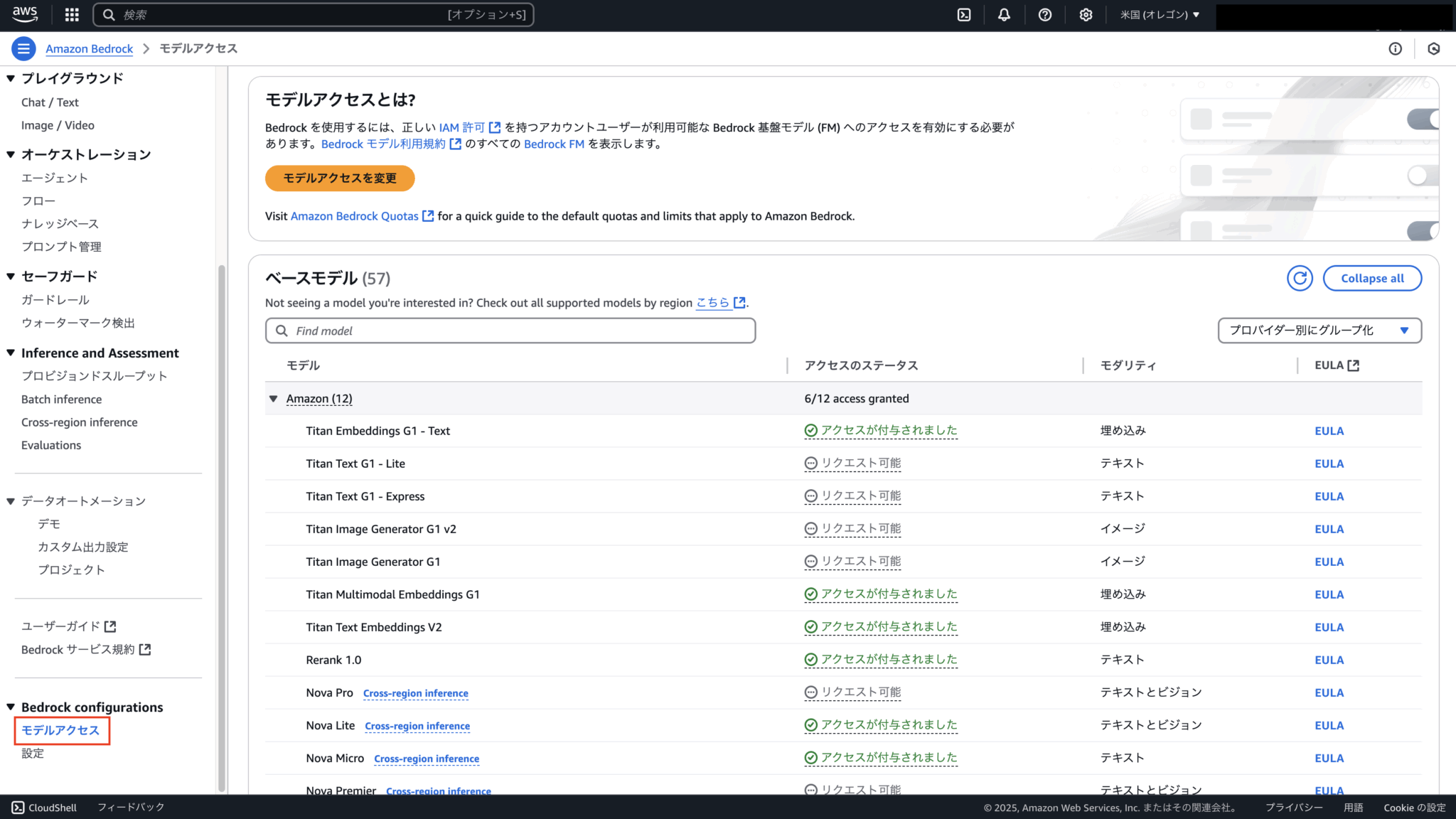The image size is (1456, 819).
Task: Open recently visited services clock icon
Action: point(1433,48)
